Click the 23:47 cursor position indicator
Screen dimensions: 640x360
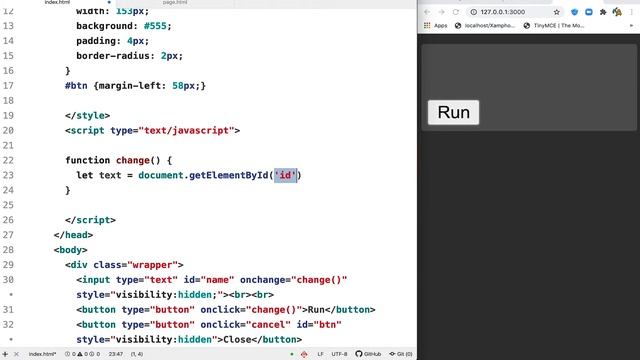point(116,354)
